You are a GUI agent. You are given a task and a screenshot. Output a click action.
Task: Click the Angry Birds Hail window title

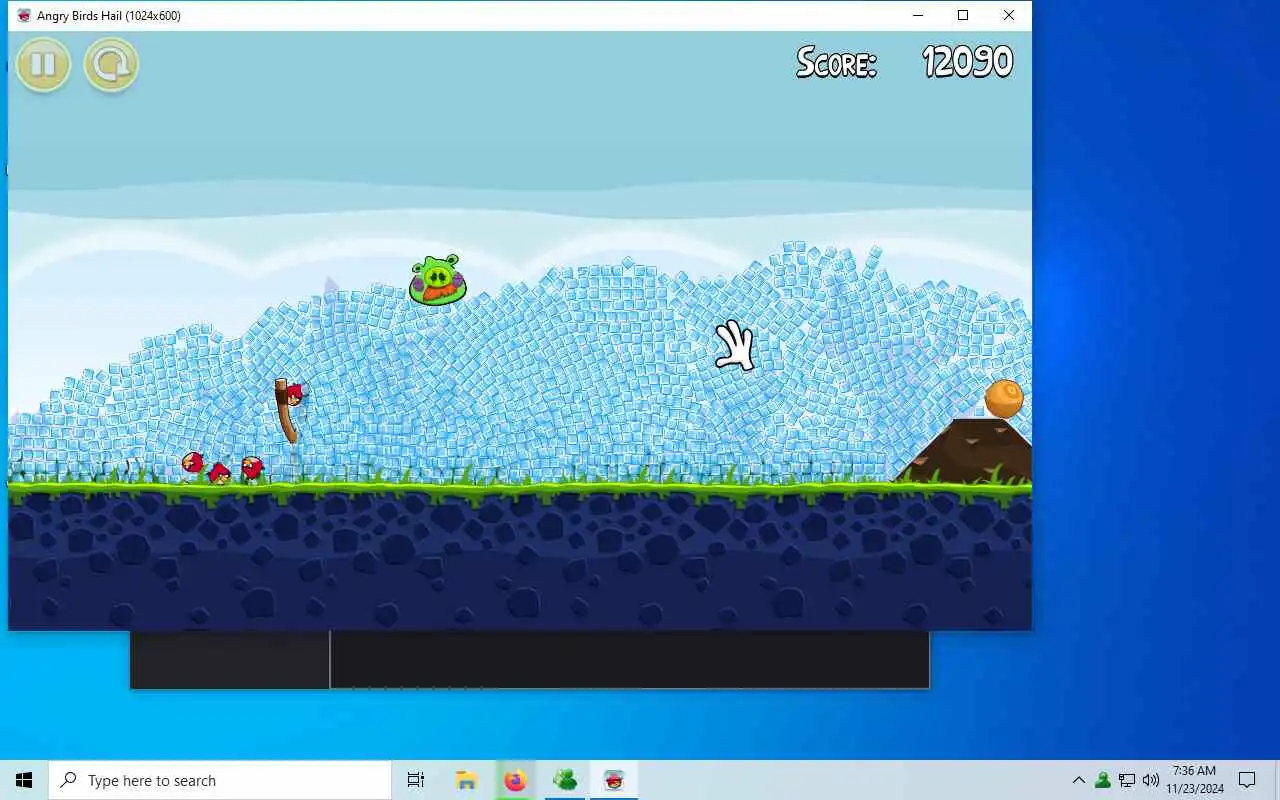click(x=109, y=16)
